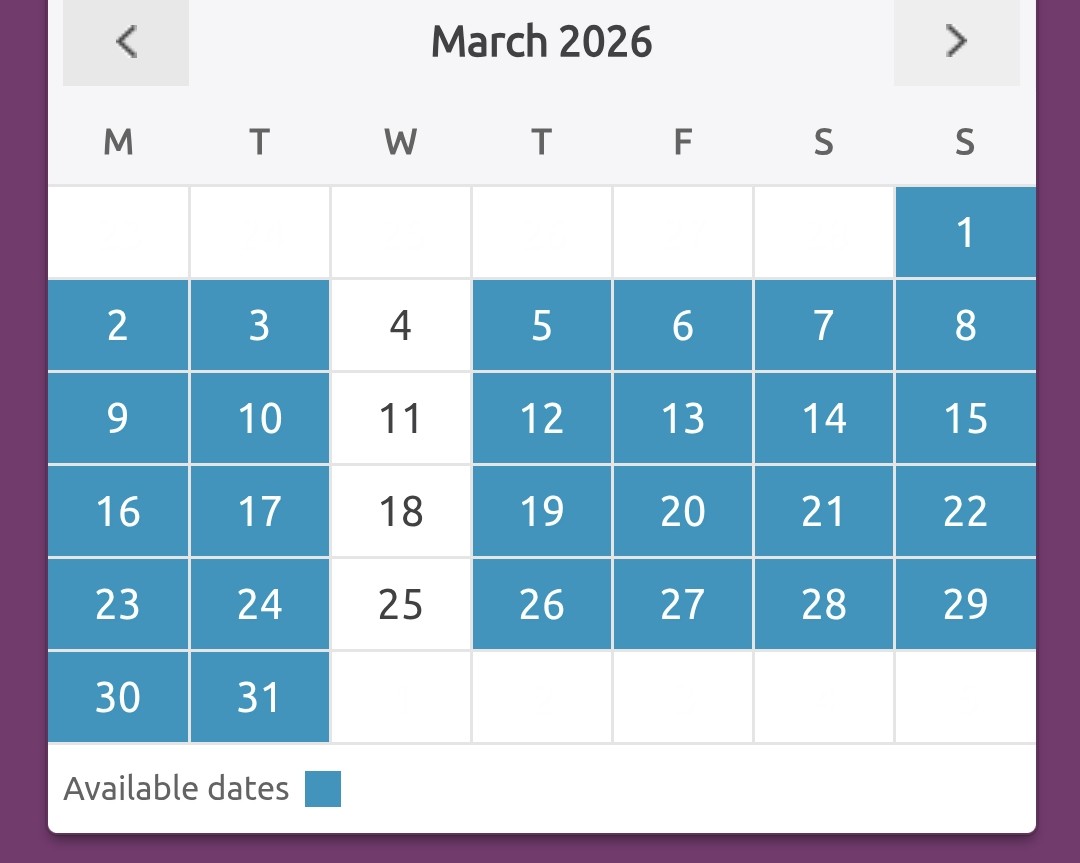This screenshot has width=1080, height=863.
Task: Choose unavailable date March 4
Action: coord(401,325)
